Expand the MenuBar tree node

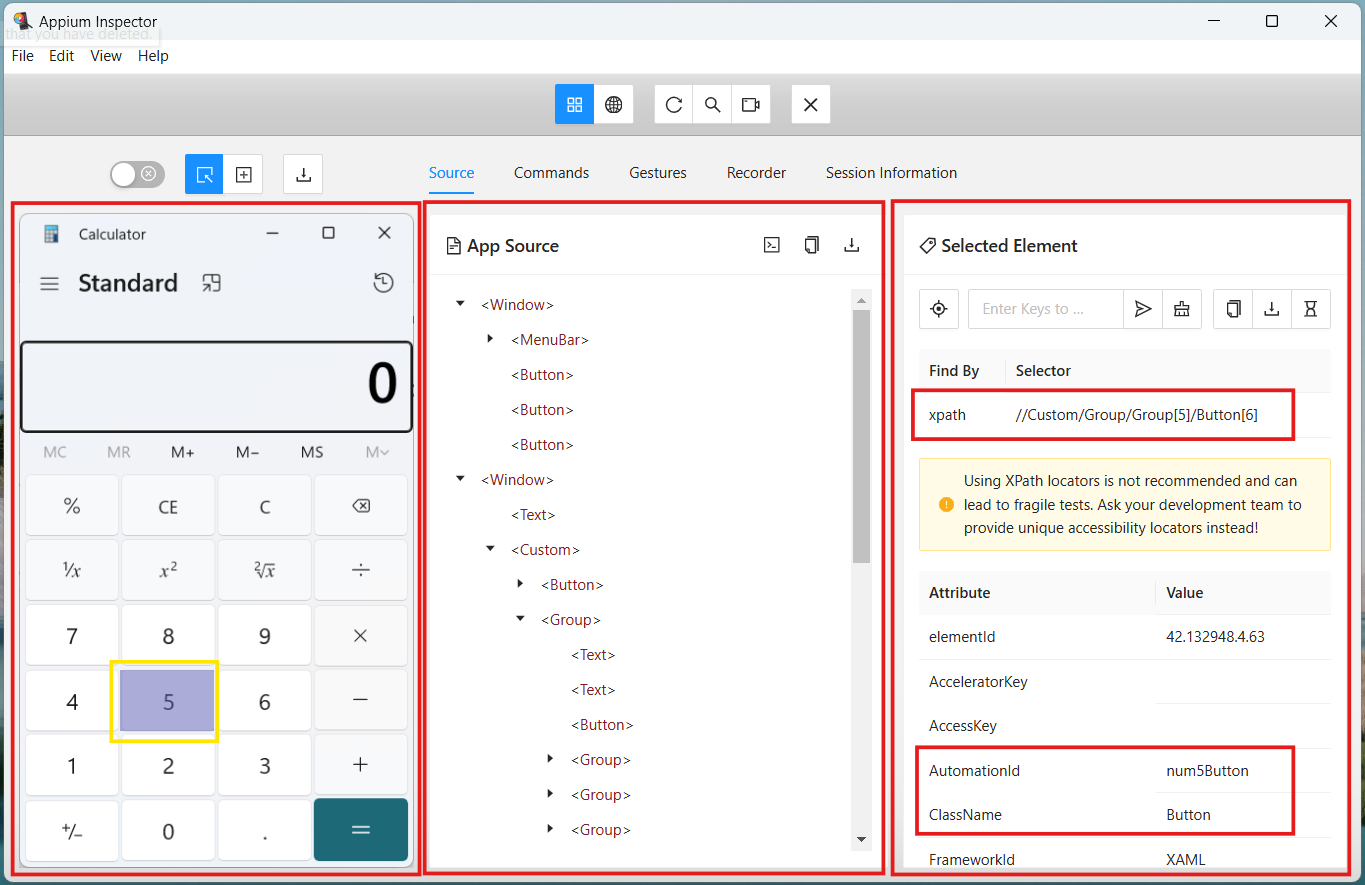[x=490, y=339]
